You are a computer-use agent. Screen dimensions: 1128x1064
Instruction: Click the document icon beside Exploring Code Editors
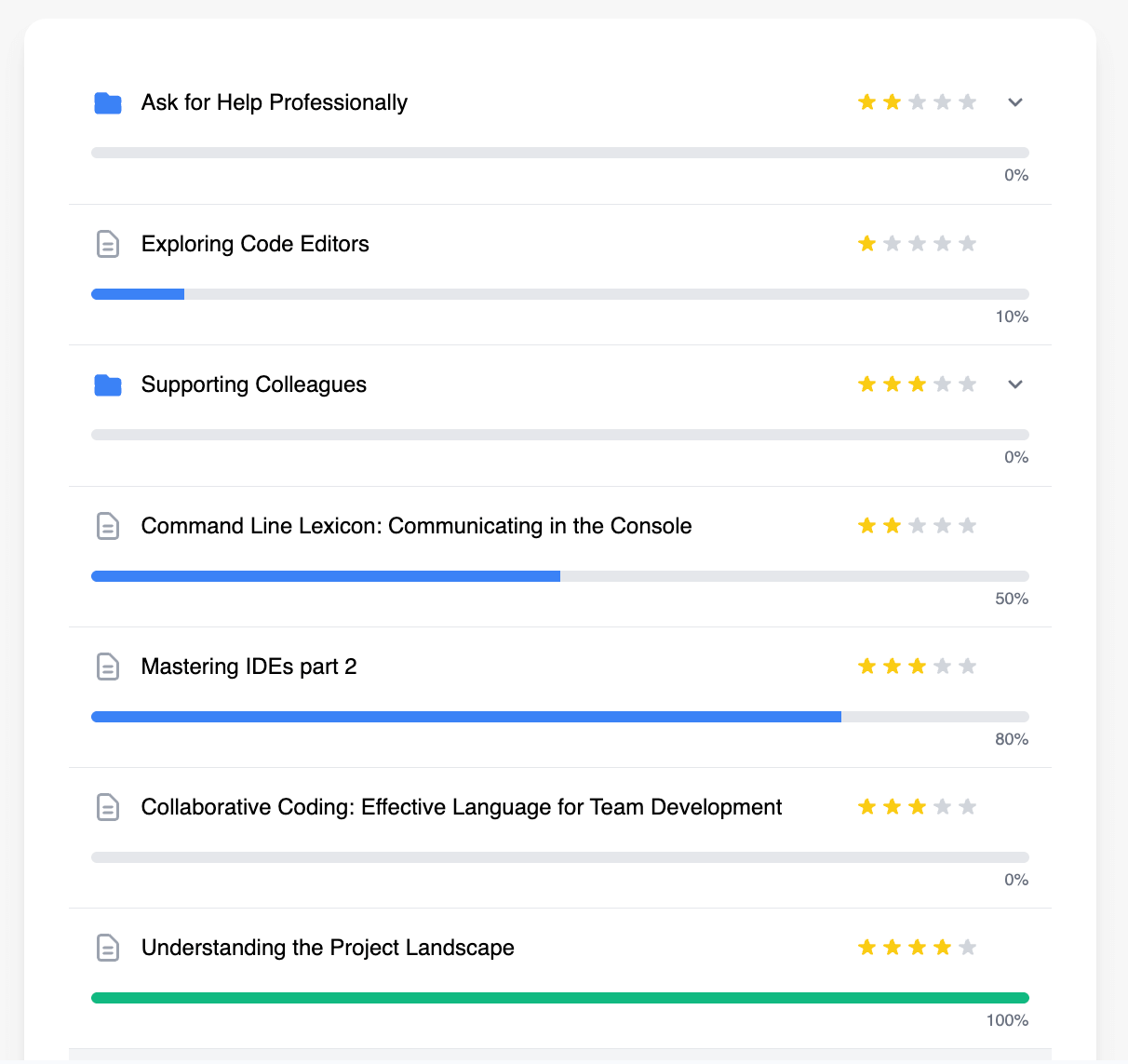tap(108, 244)
